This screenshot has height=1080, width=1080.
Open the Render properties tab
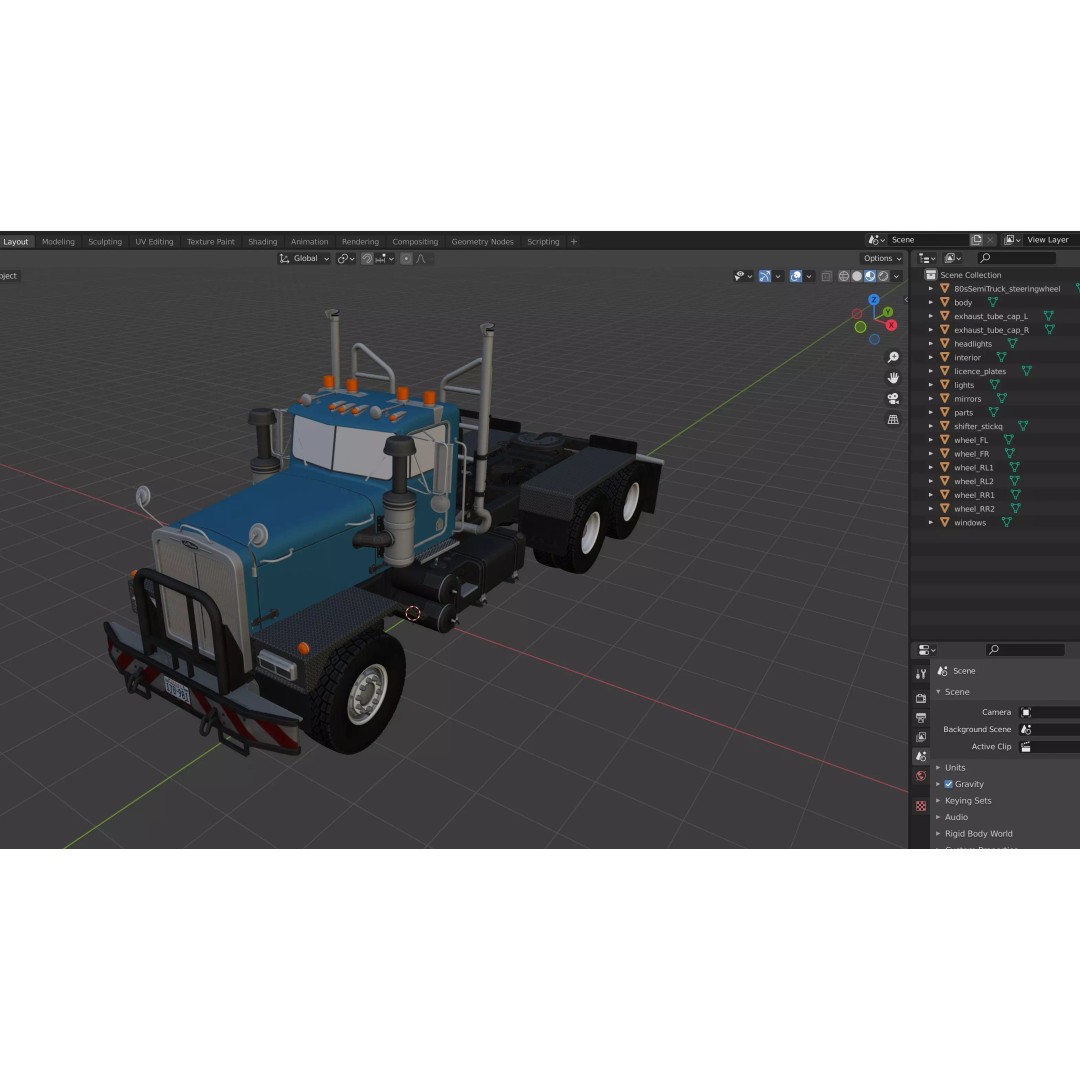(920, 698)
